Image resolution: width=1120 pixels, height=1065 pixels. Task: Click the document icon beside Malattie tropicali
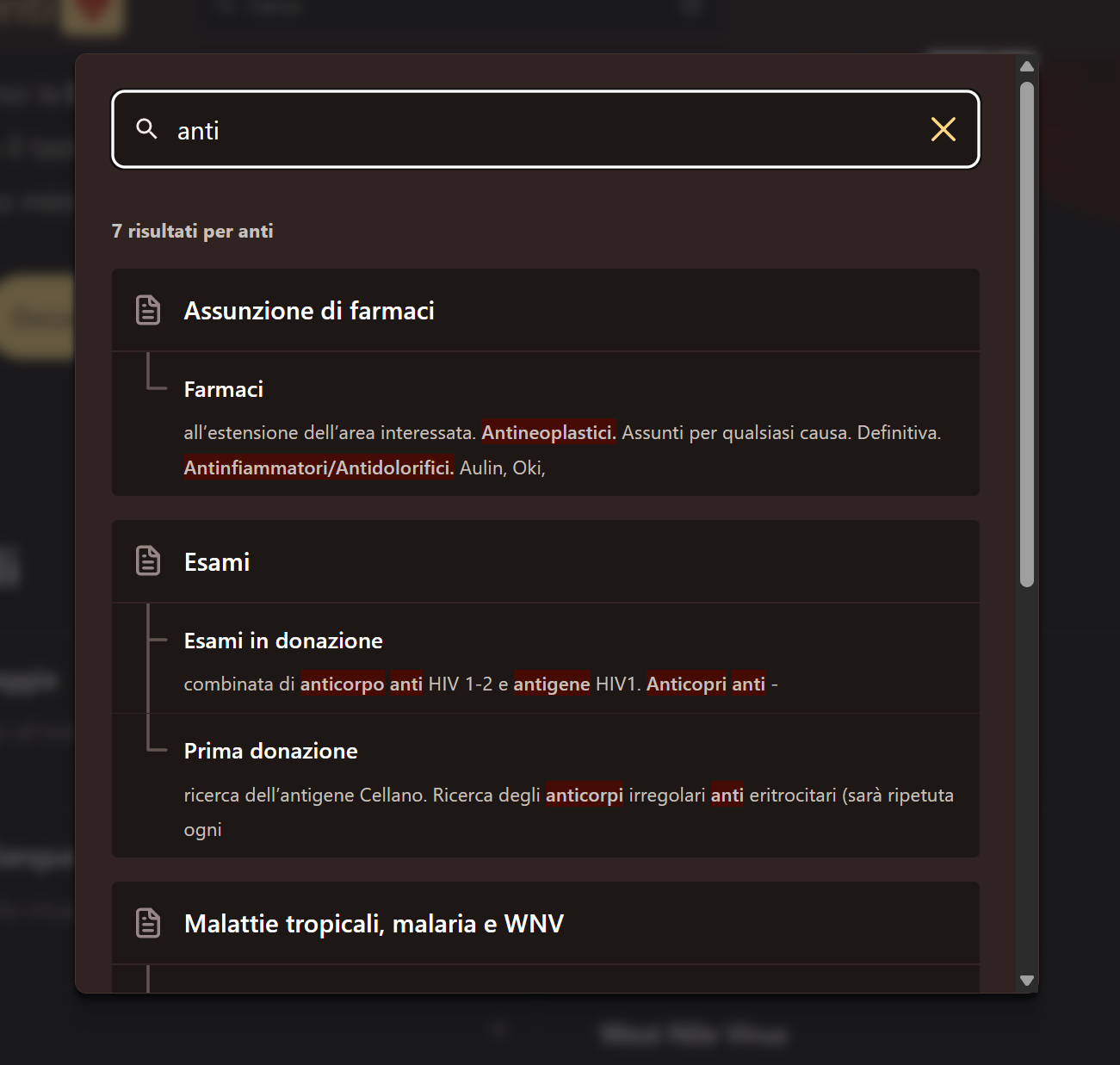pyautogui.click(x=148, y=923)
